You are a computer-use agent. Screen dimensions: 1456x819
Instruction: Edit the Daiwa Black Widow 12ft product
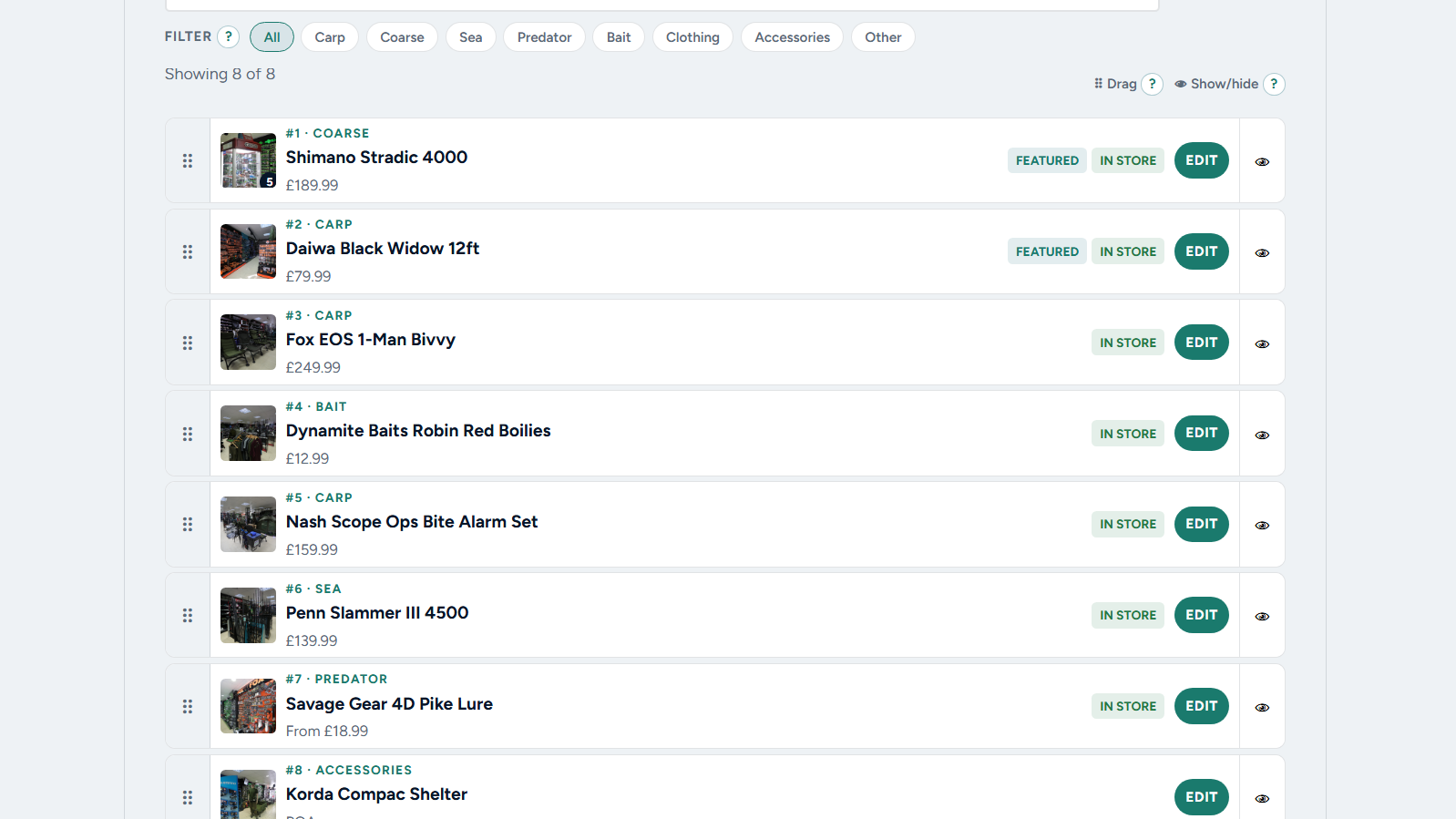[1202, 251]
